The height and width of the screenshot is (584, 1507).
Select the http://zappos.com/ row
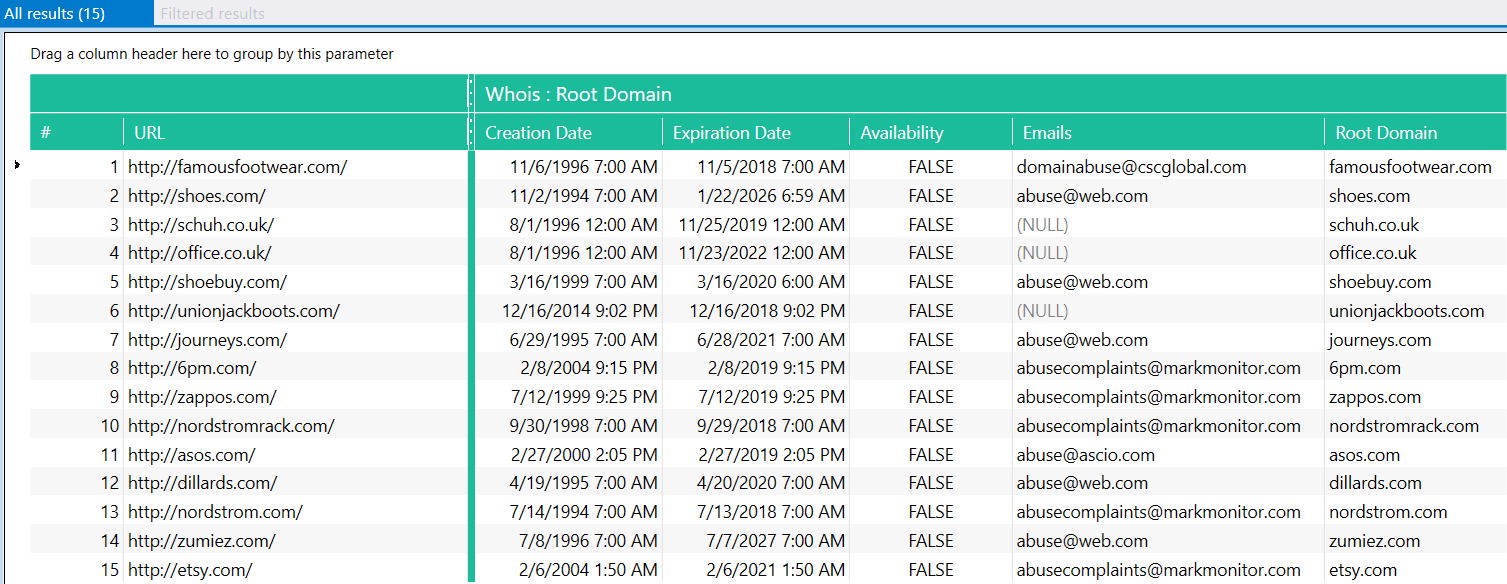(768, 397)
